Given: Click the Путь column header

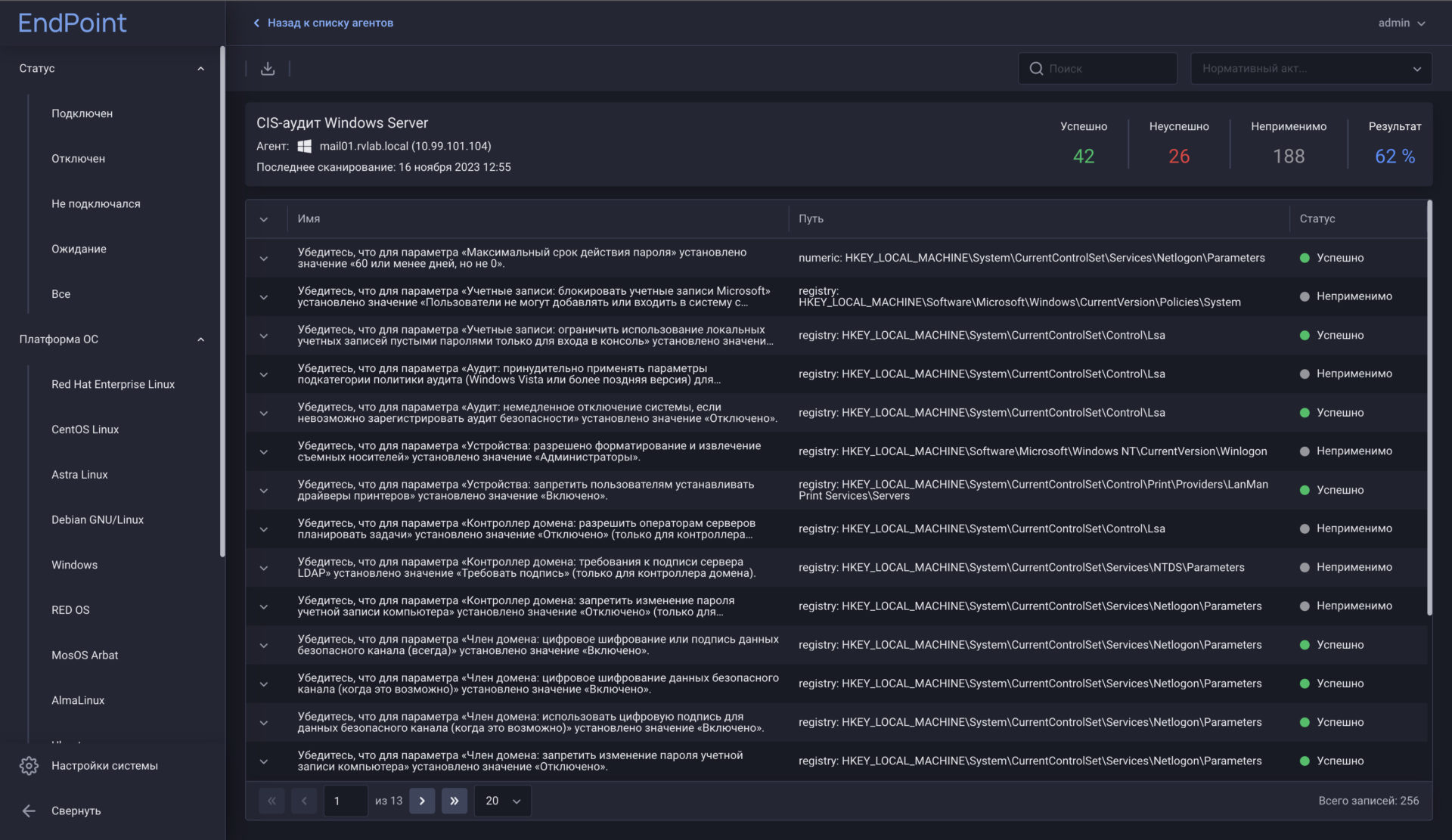Looking at the screenshot, I should (x=811, y=219).
